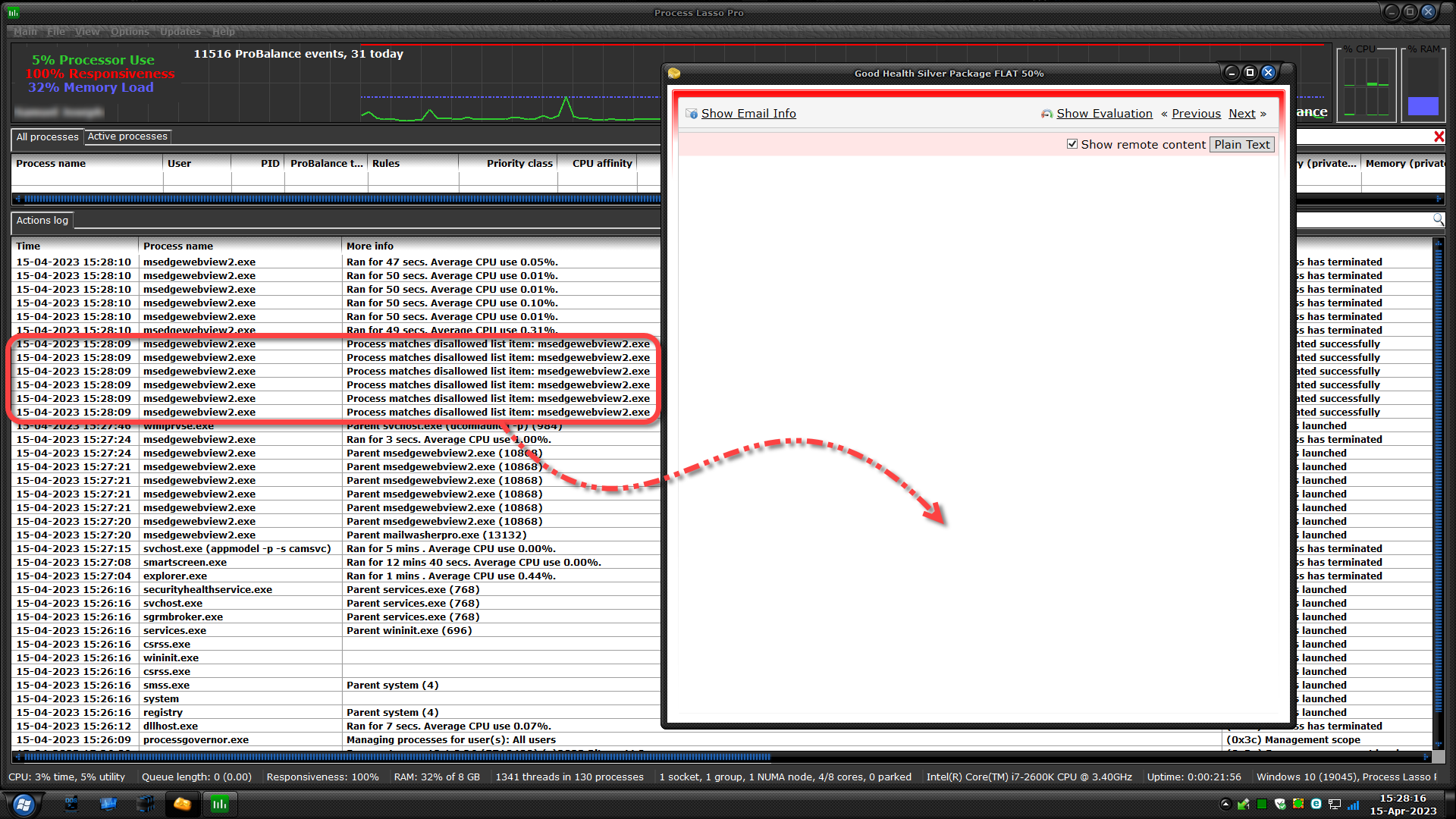
Task: Launch the DOS command prompt taskbar icon
Action: [71, 804]
